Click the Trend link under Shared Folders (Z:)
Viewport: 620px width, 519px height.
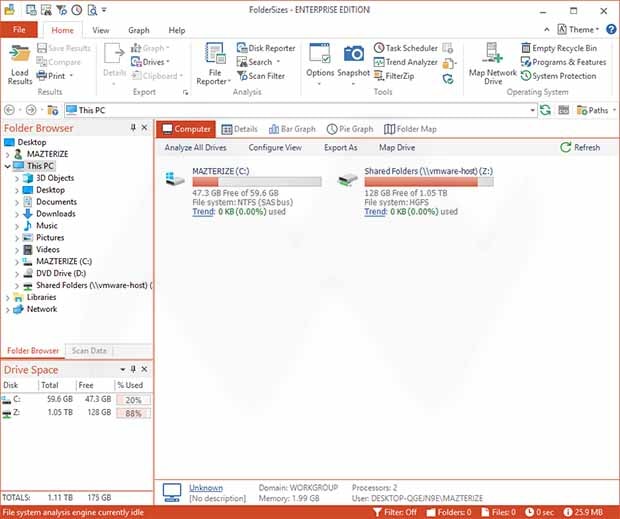375,212
